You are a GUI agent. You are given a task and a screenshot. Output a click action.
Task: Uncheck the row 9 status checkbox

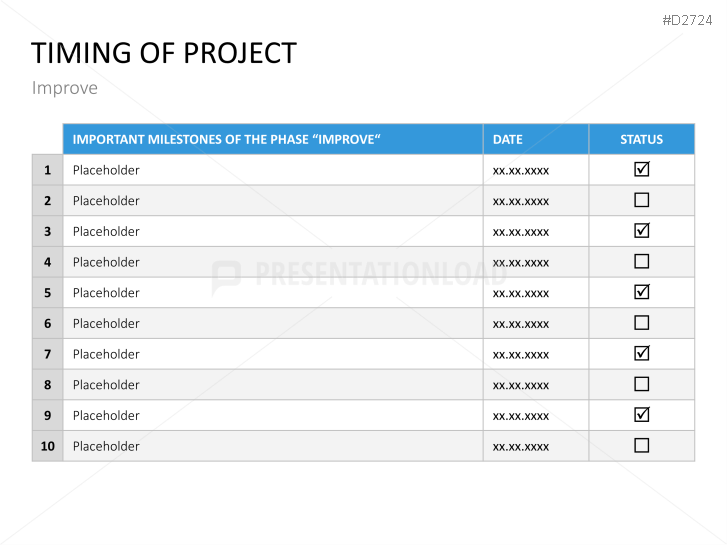pos(642,415)
